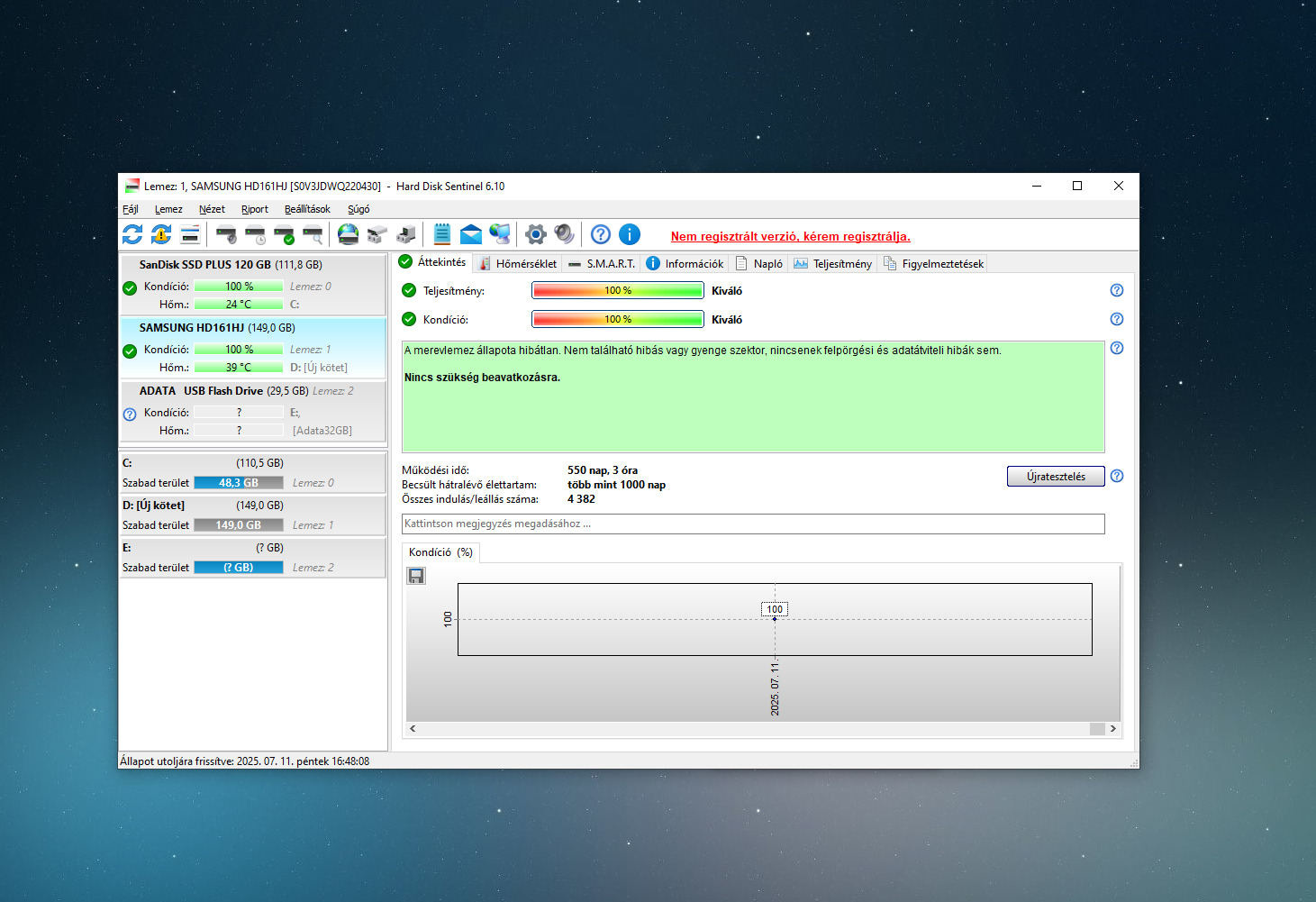Click the disk with magnifier icon
The height and width of the screenshot is (902, 1316).
coord(313,235)
